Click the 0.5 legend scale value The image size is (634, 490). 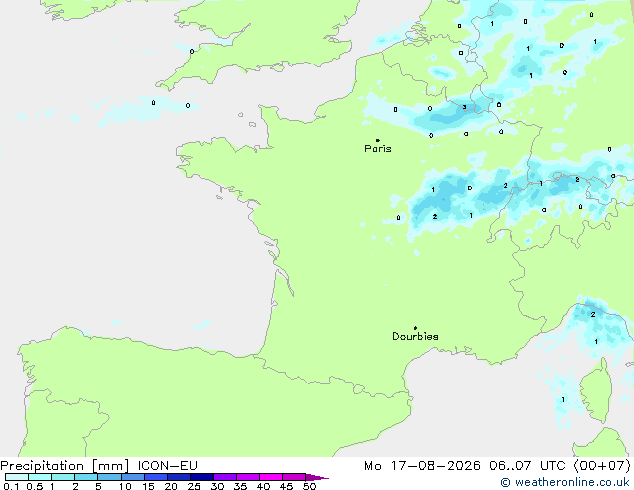(x=34, y=486)
